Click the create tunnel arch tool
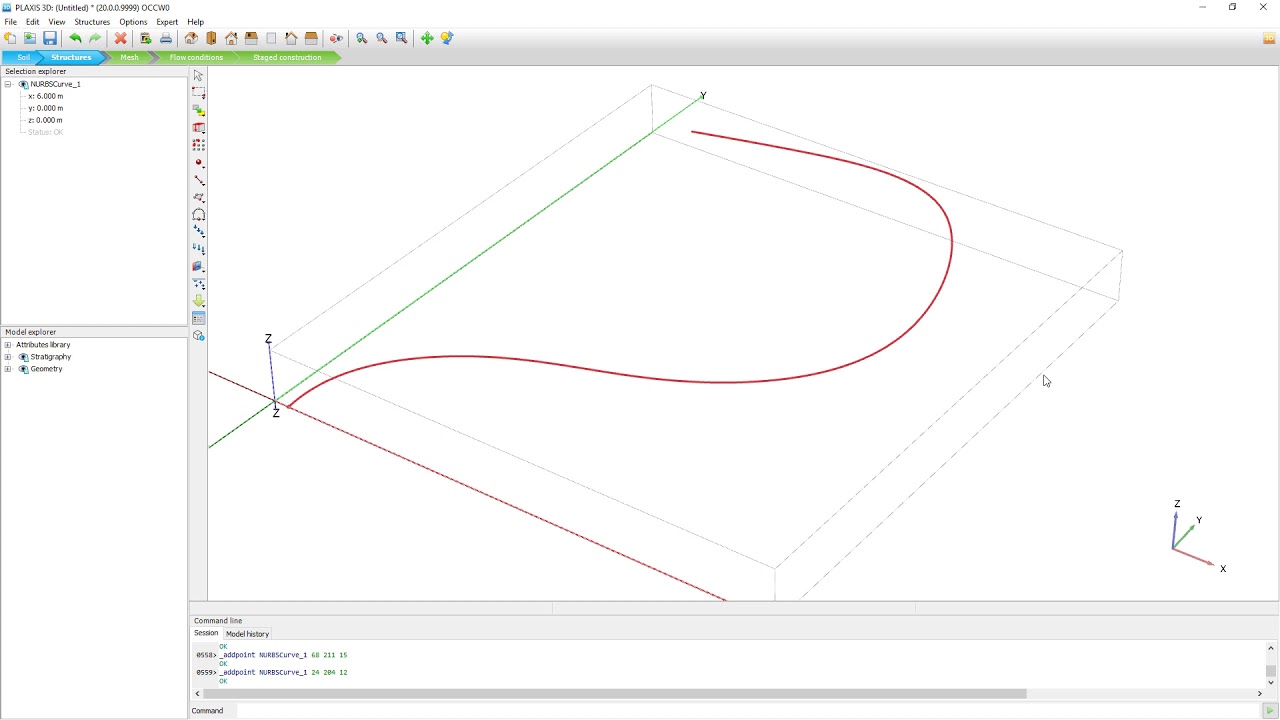1280x720 pixels. click(198, 214)
